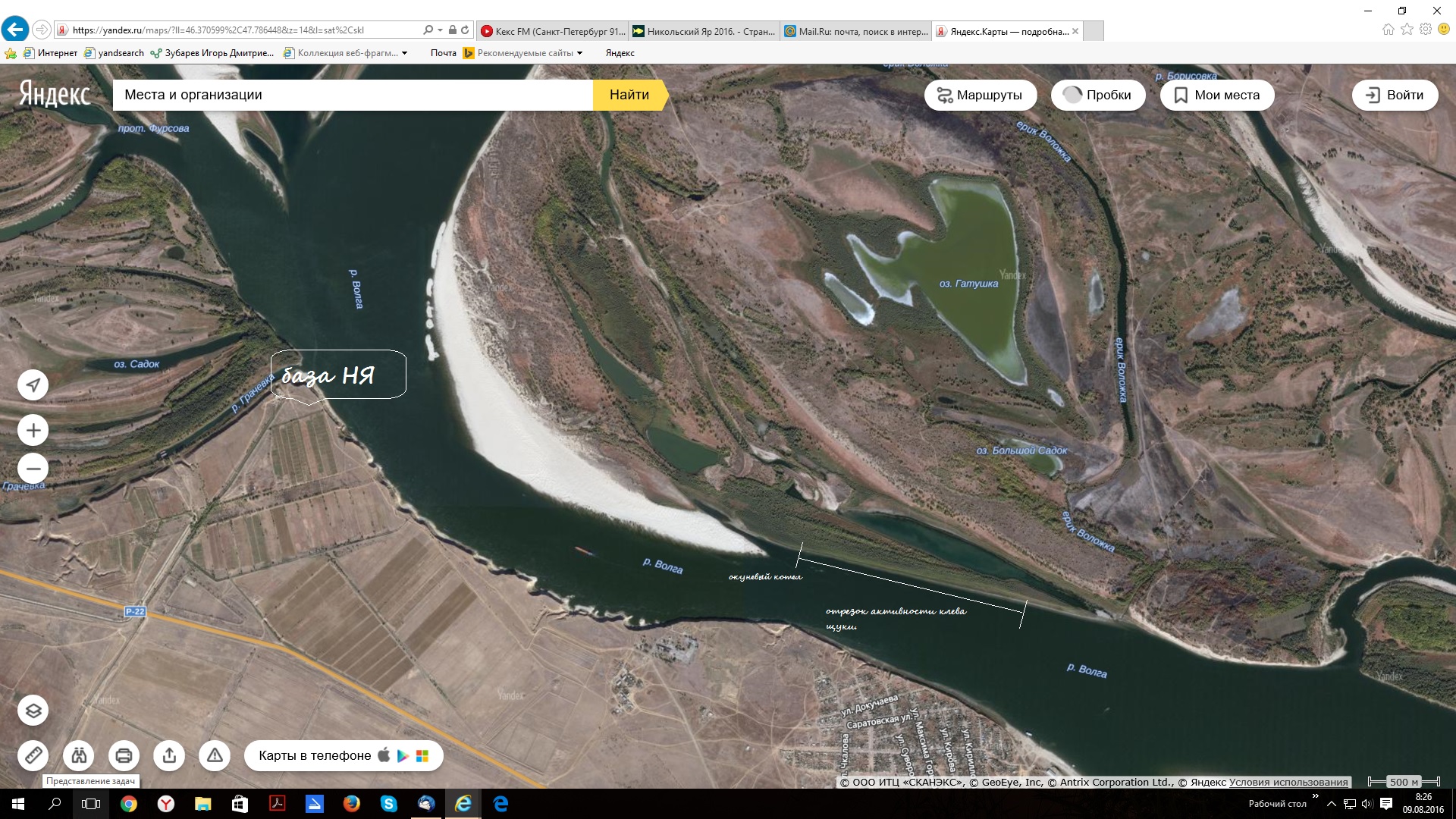Zoom out with the minus button
Image resolution: width=1456 pixels, height=819 pixels.
tap(33, 468)
